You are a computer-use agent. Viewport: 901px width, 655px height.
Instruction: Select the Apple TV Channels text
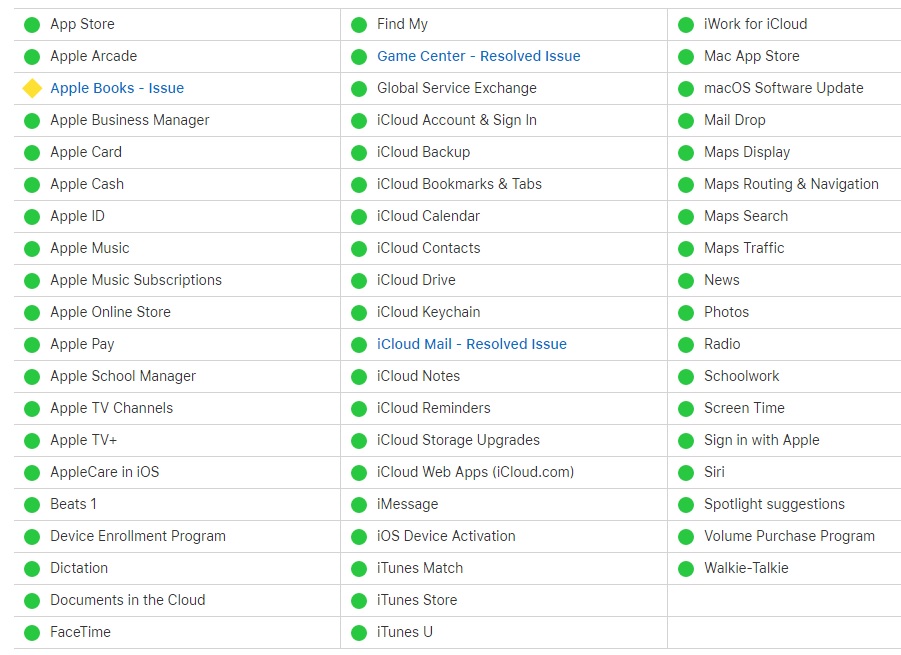click(x=111, y=408)
